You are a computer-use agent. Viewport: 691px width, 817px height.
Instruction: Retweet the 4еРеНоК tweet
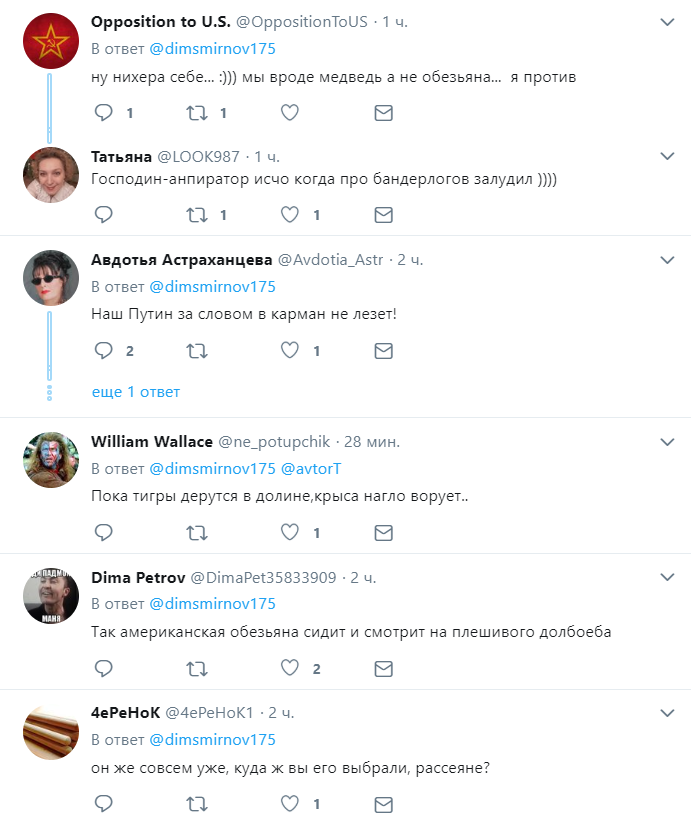click(x=197, y=803)
